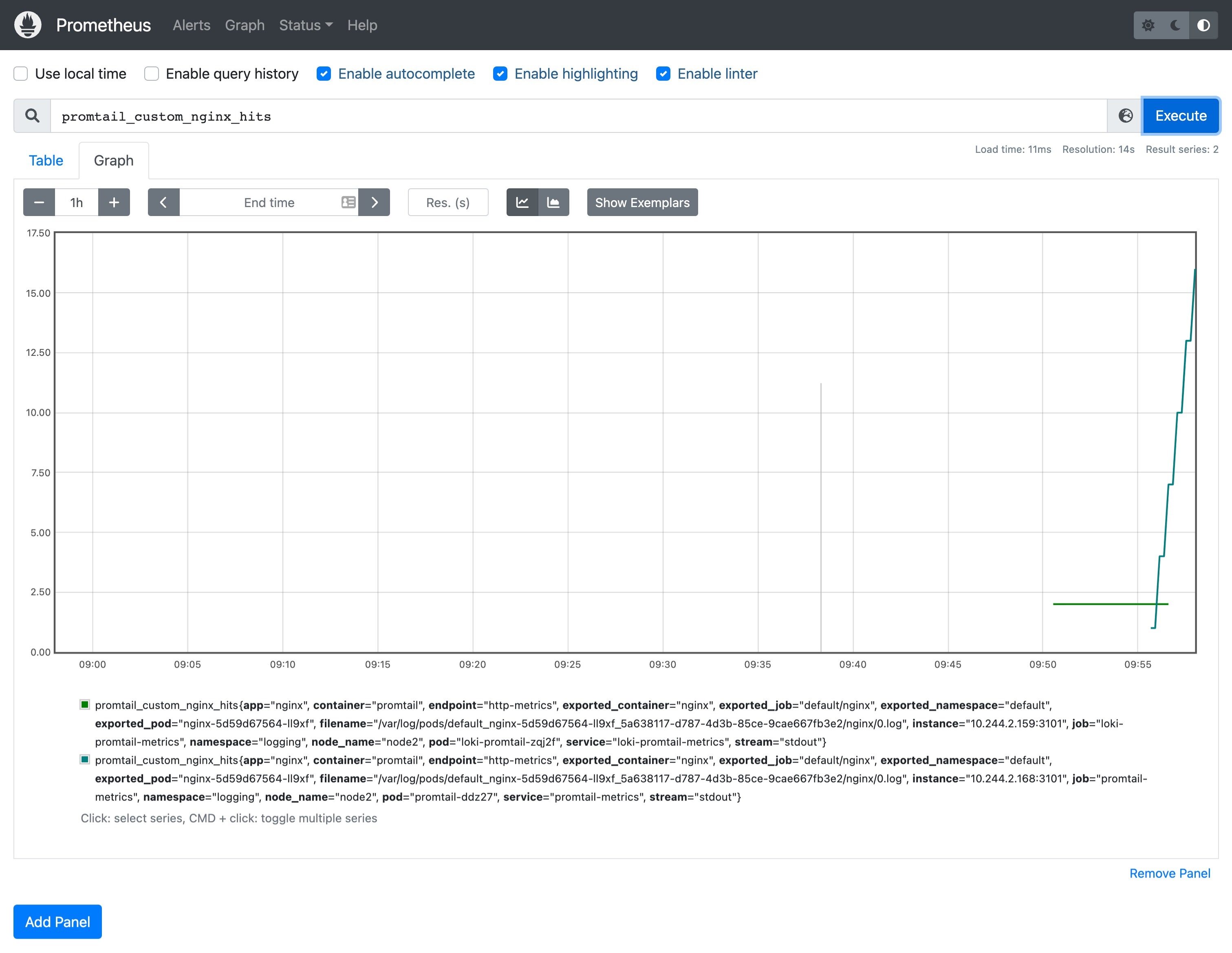Toggle Use local time checkbox
Viewport: 1232px width, 953px height.
21,74
